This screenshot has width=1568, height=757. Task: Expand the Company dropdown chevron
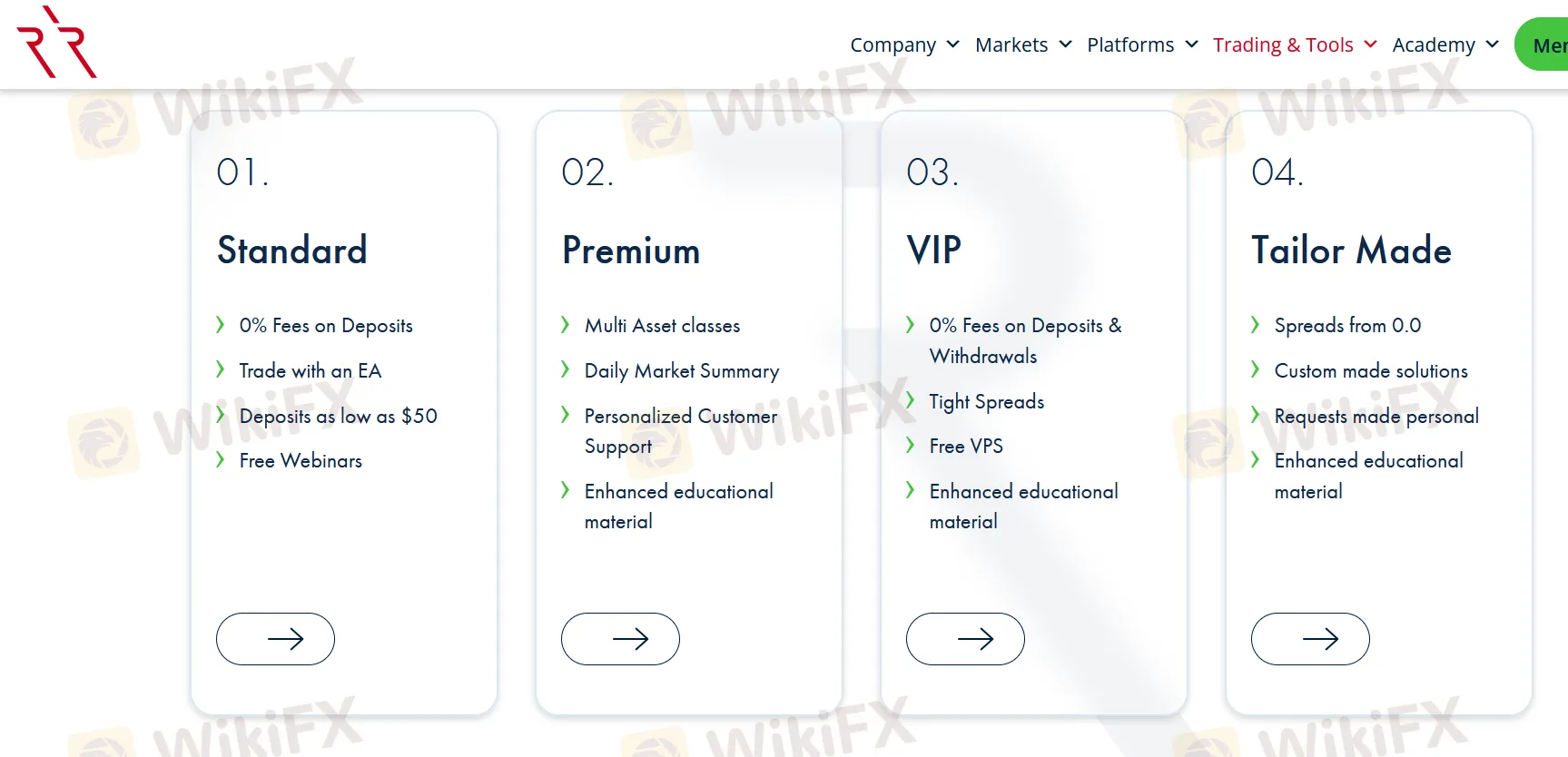pyautogui.click(x=952, y=44)
